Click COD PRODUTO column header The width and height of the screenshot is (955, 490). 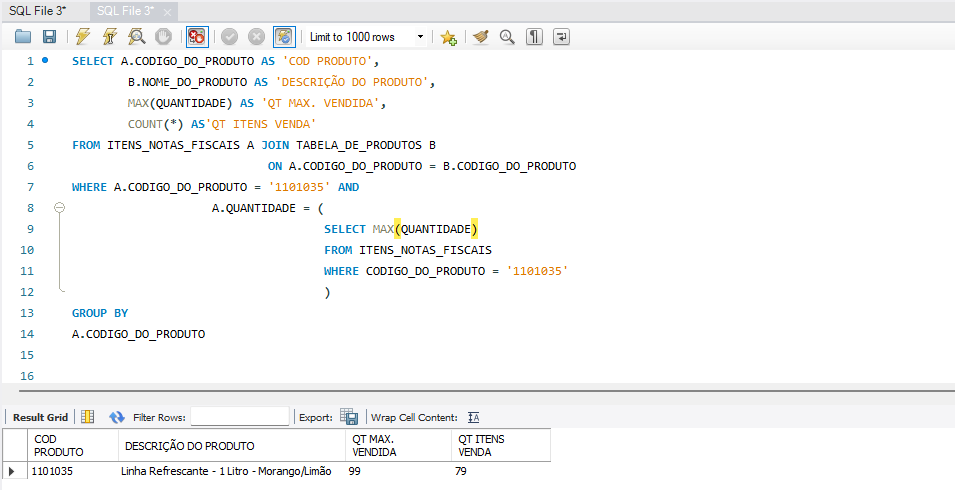pos(72,446)
